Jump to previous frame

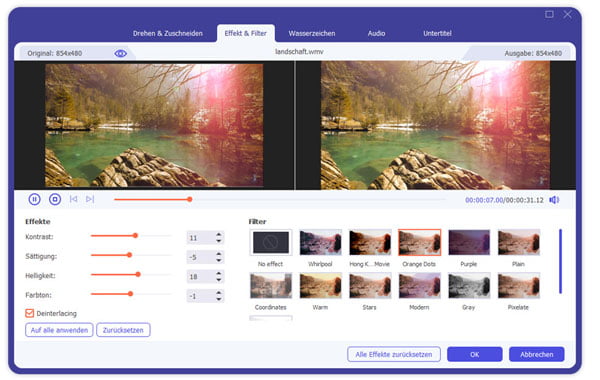point(73,199)
